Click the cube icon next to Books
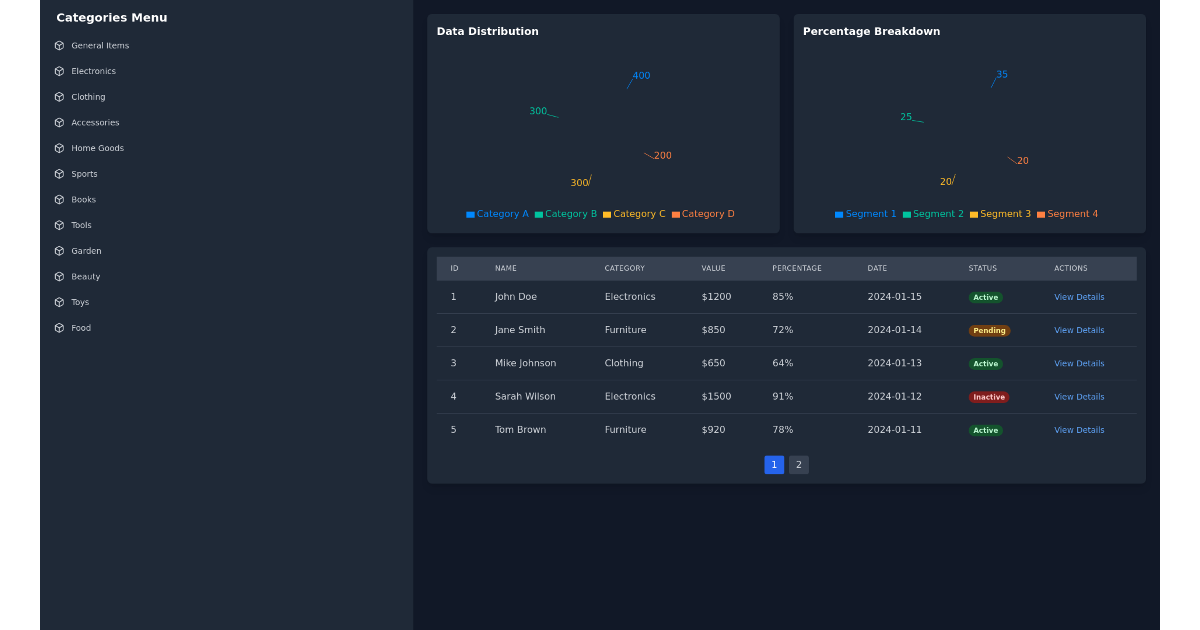The height and width of the screenshot is (630, 1200). (59, 200)
